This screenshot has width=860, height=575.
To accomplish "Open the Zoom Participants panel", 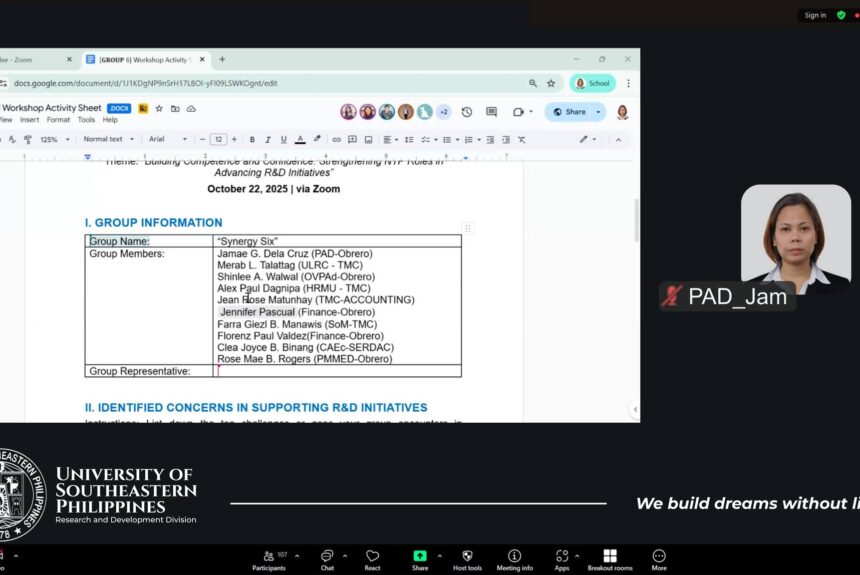I will click(x=269, y=560).
